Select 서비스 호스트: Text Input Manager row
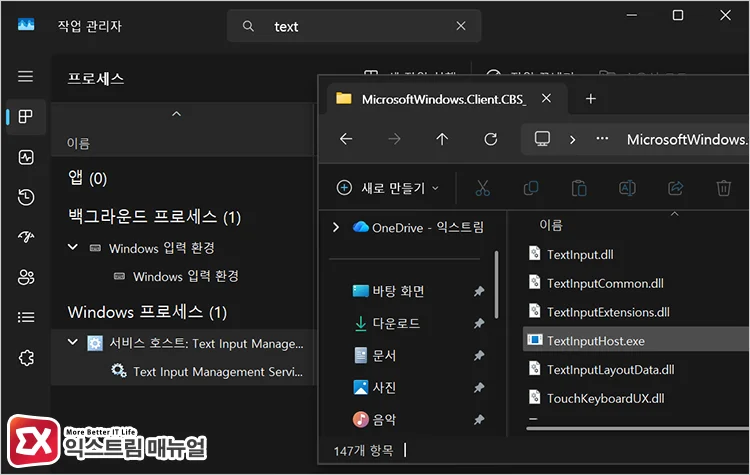Image resolution: width=750 pixels, height=475 pixels. pyautogui.click(x=182, y=343)
